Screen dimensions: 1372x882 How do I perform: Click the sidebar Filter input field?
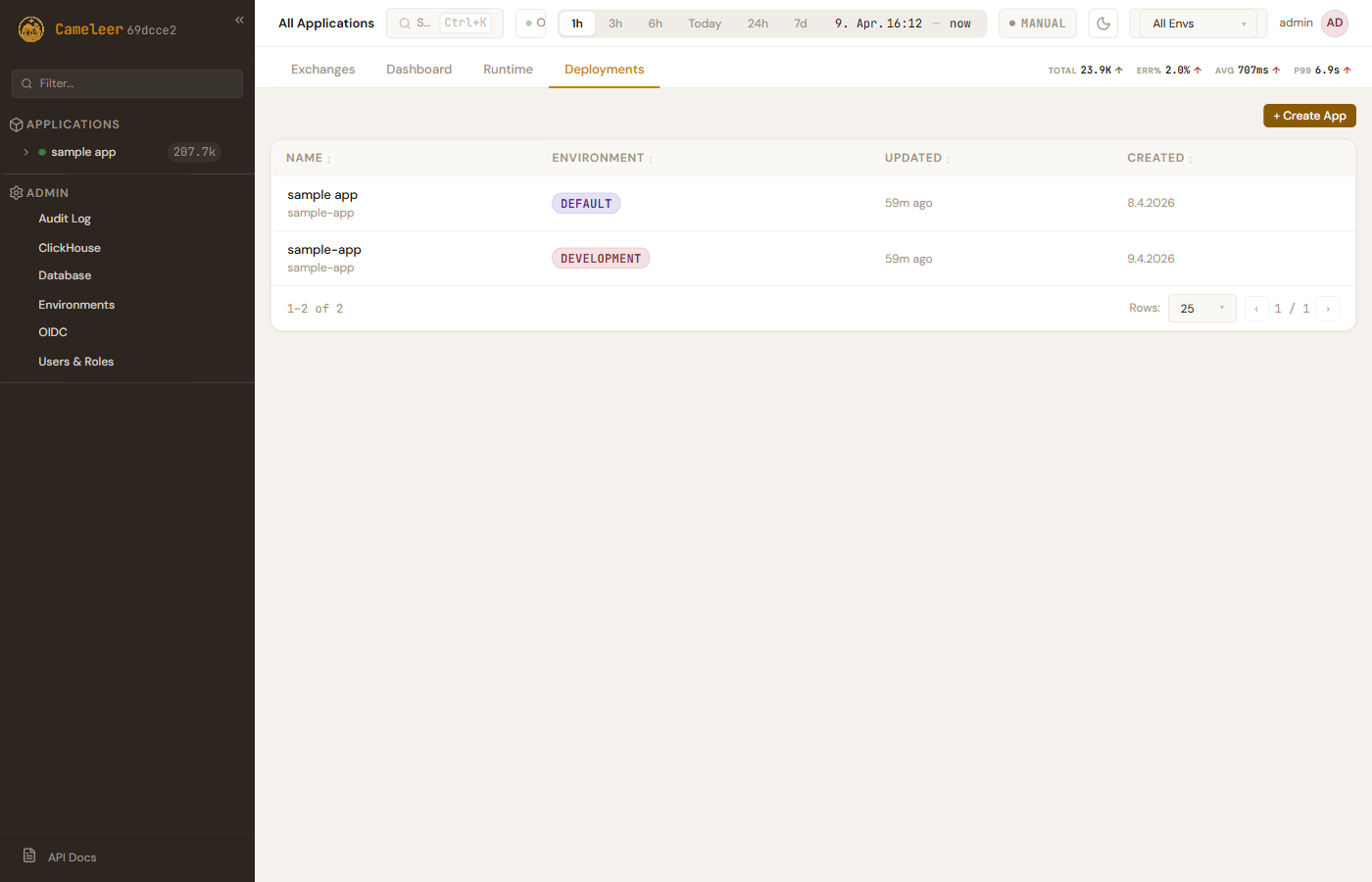point(127,83)
